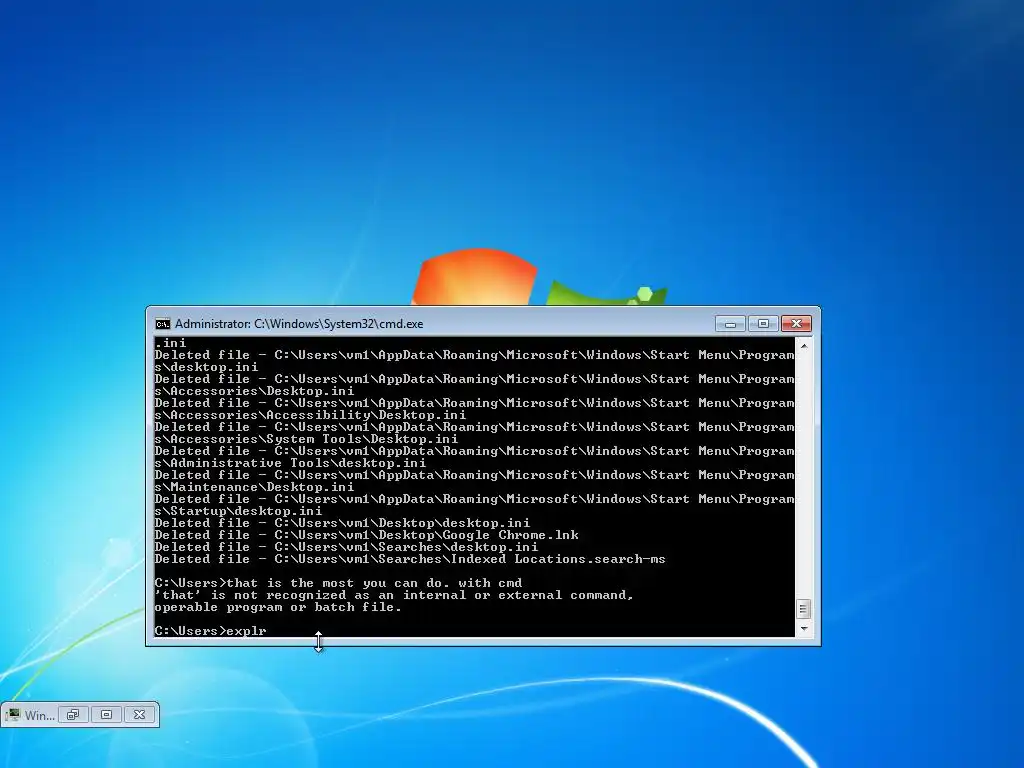The width and height of the screenshot is (1024, 768).
Task: Minimize the Administrator cmd.exe window
Action: [x=730, y=324]
